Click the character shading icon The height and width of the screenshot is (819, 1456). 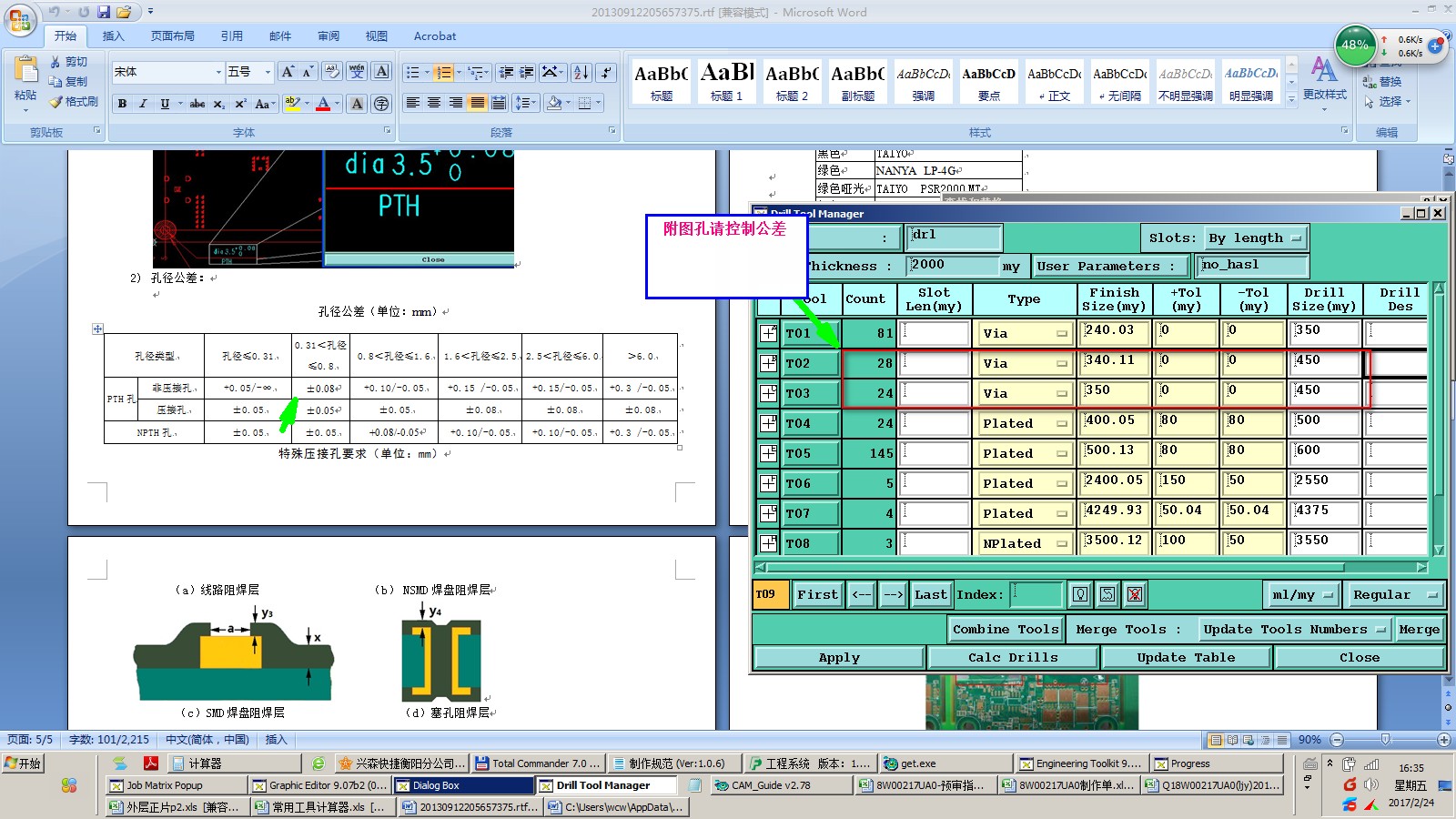coord(357,104)
